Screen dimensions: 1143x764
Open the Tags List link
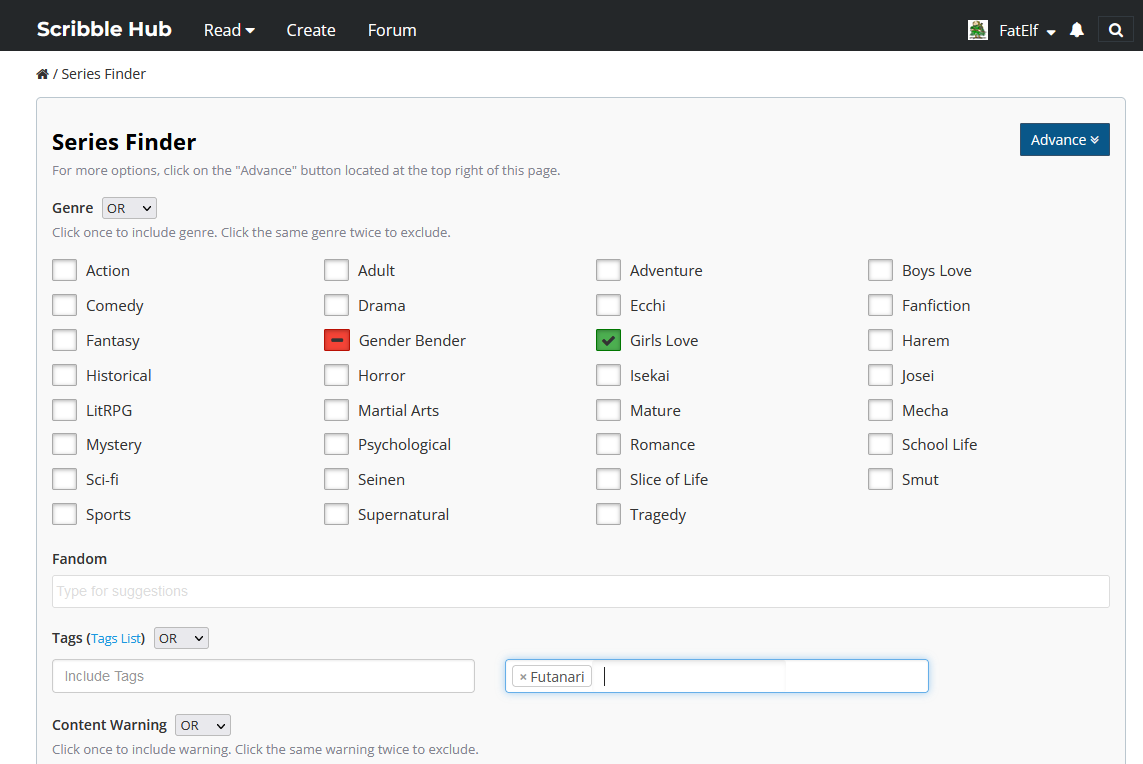[117, 638]
